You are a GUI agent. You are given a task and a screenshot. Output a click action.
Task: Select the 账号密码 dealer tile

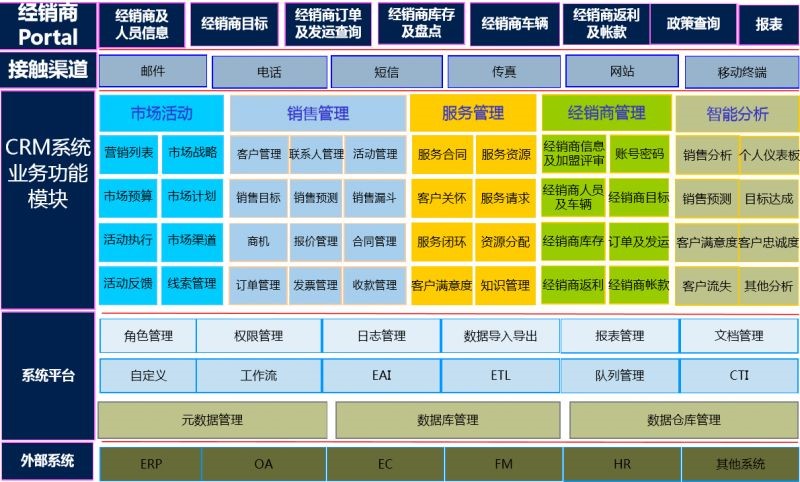click(x=639, y=154)
